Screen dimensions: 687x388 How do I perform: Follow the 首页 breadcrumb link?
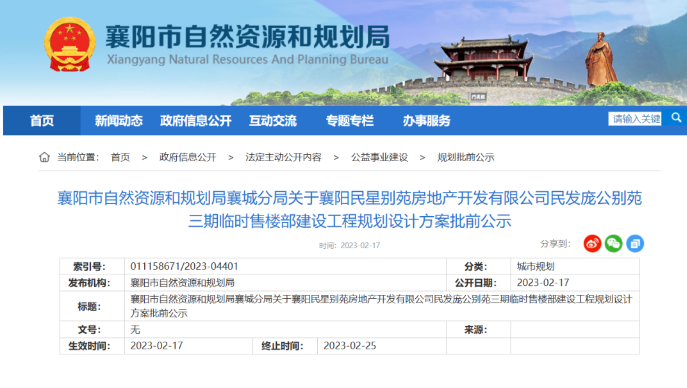(x=120, y=157)
